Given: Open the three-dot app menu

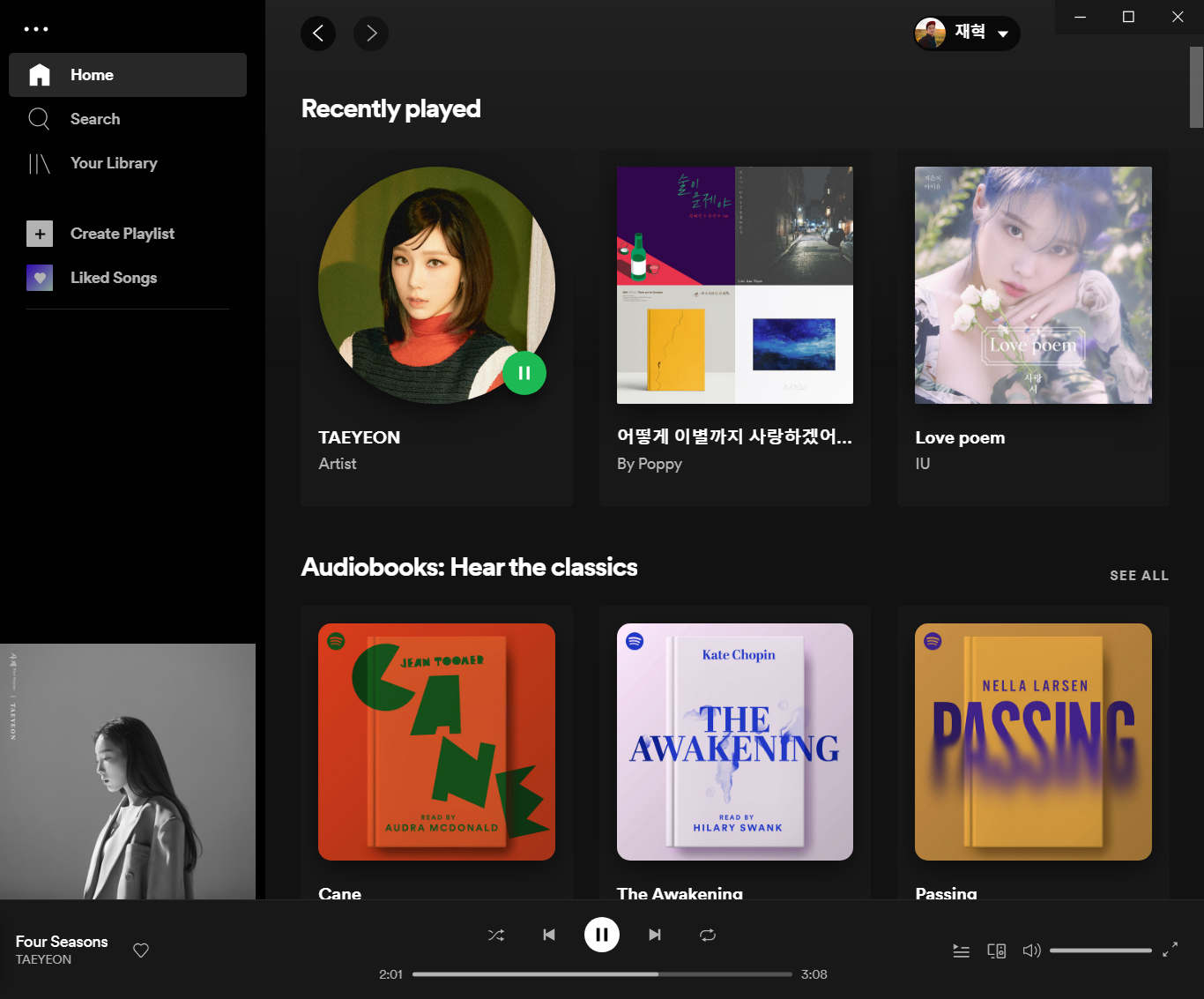Looking at the screenshot, I should tap(36, 29).
